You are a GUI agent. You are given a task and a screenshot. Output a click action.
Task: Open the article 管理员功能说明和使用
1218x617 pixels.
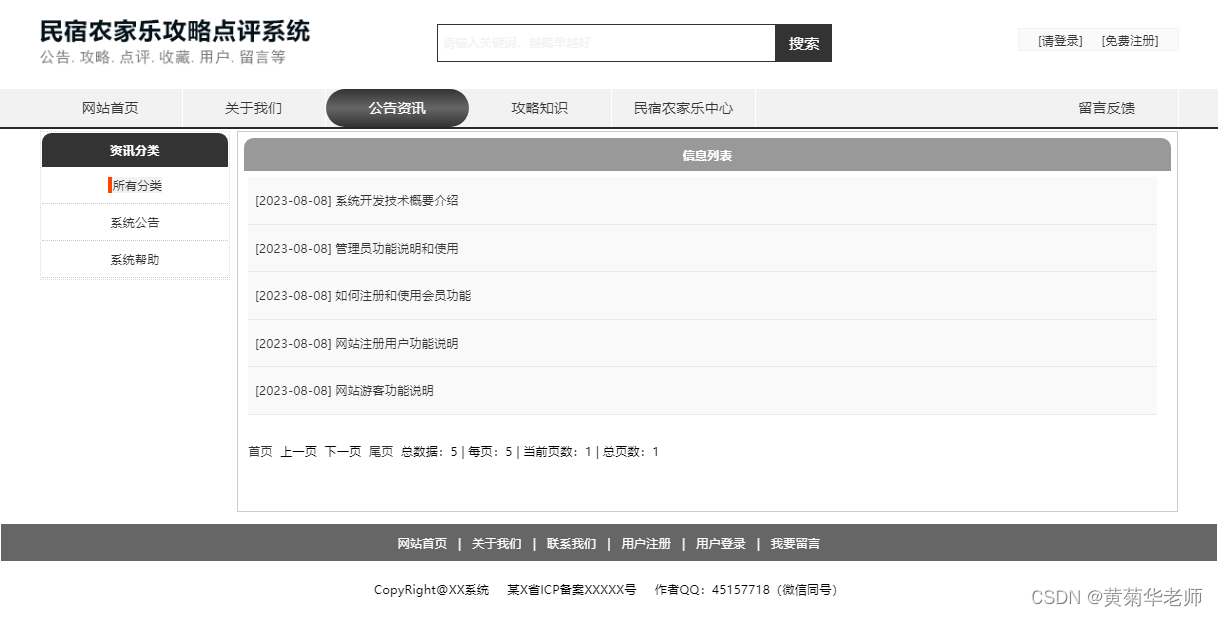(x=358, y=248)
